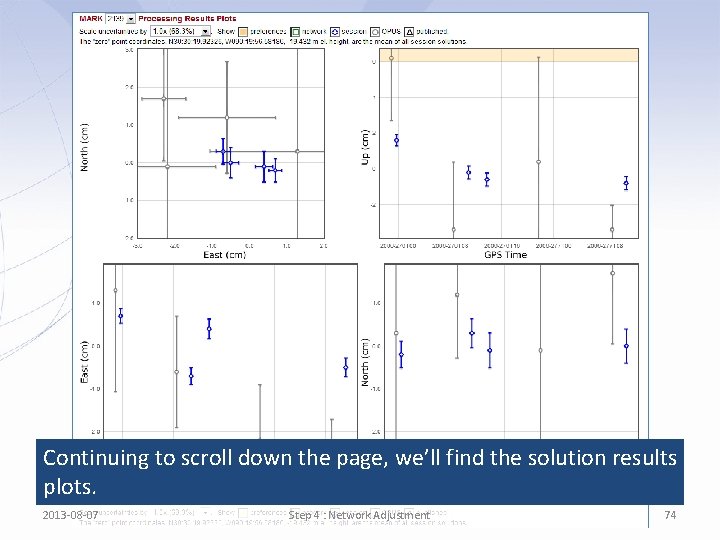Click the Up (cm) axis label
This screenshot has height=540, width=720.
(365, 147)
